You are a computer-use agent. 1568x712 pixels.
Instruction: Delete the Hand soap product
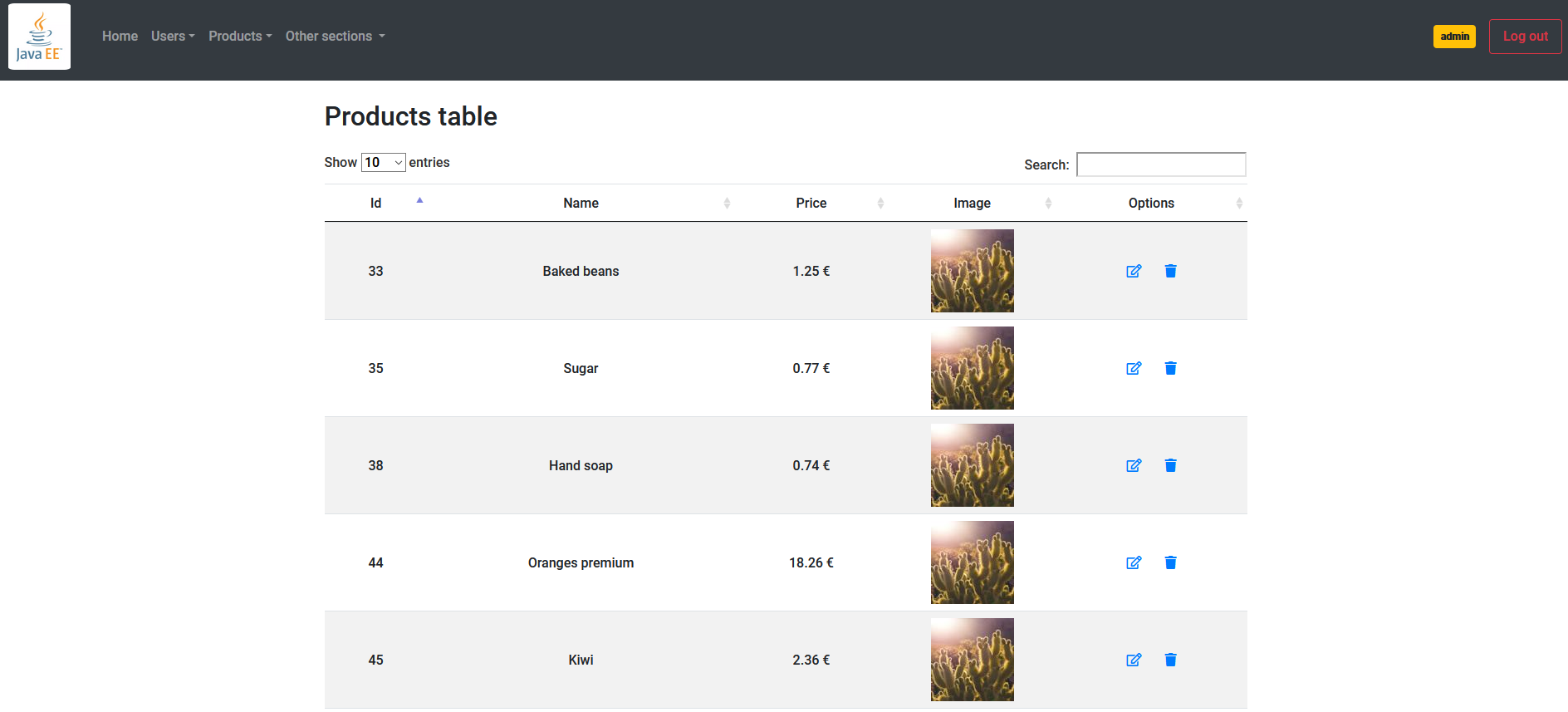[x=1170, y=465]
